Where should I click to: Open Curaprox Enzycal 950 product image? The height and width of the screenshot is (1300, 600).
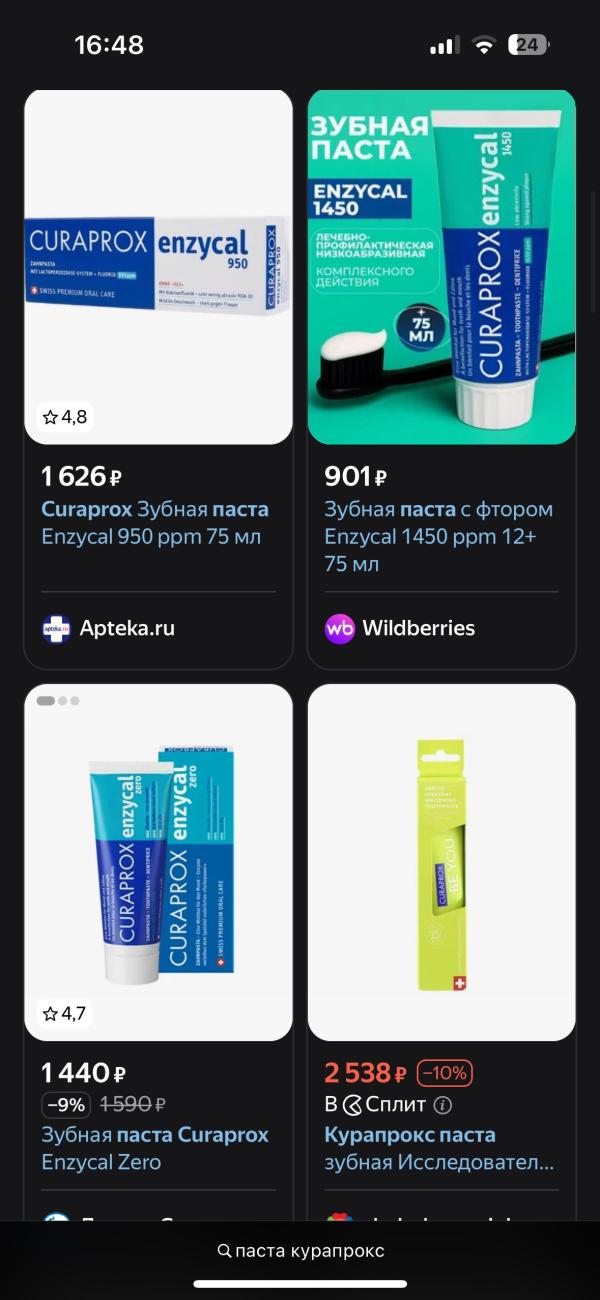point(158,267)
